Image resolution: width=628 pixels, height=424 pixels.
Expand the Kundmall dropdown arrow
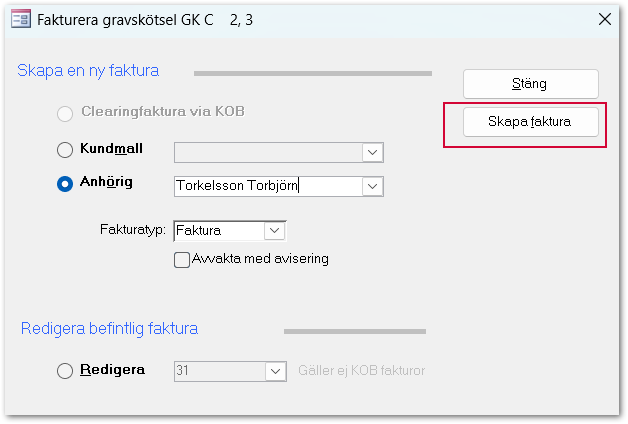pos(373,151)
